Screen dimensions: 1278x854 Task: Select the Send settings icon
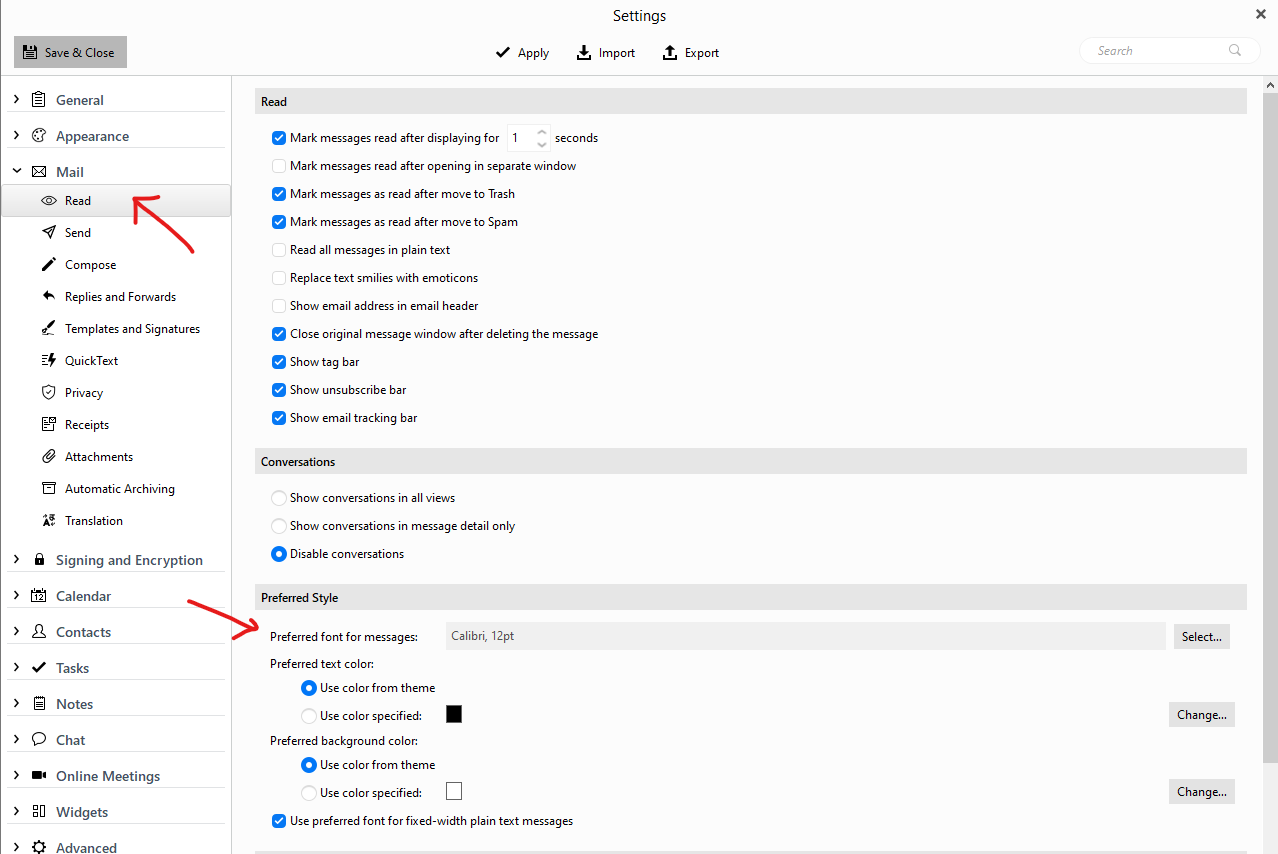[x=49, y=232]
